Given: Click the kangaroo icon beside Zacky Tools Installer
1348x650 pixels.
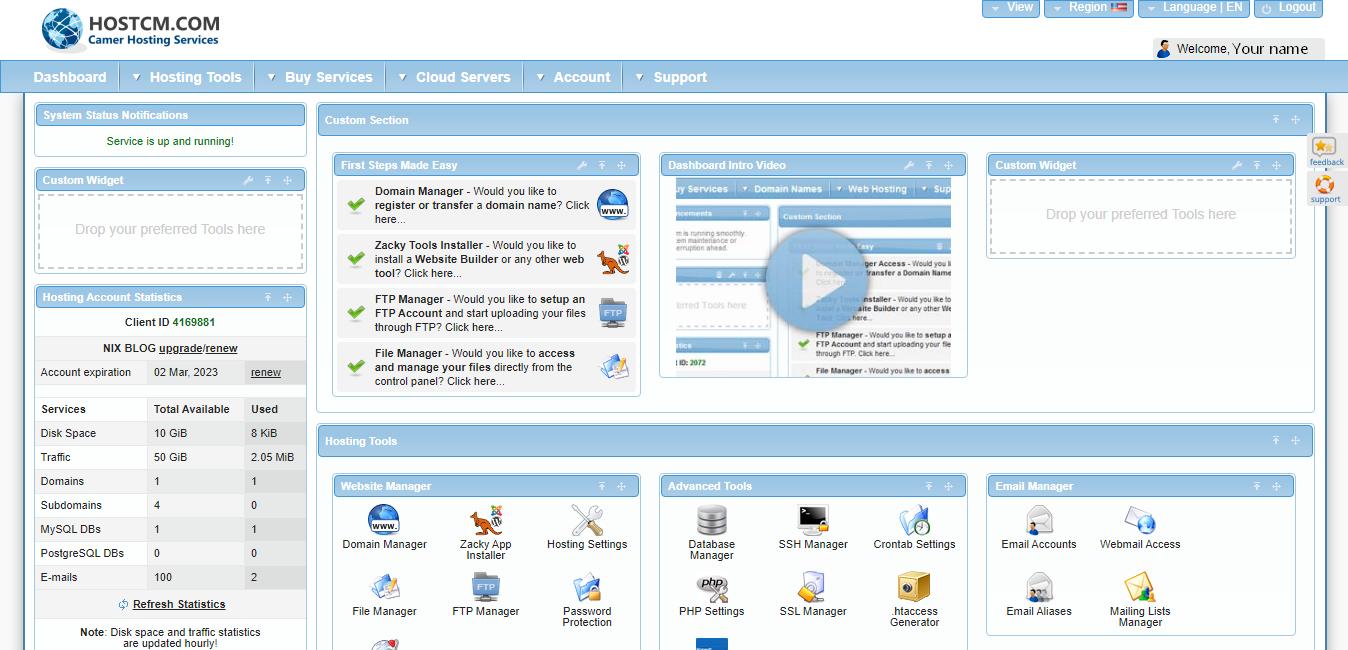Looking at the screenshot, I should 613,259.
